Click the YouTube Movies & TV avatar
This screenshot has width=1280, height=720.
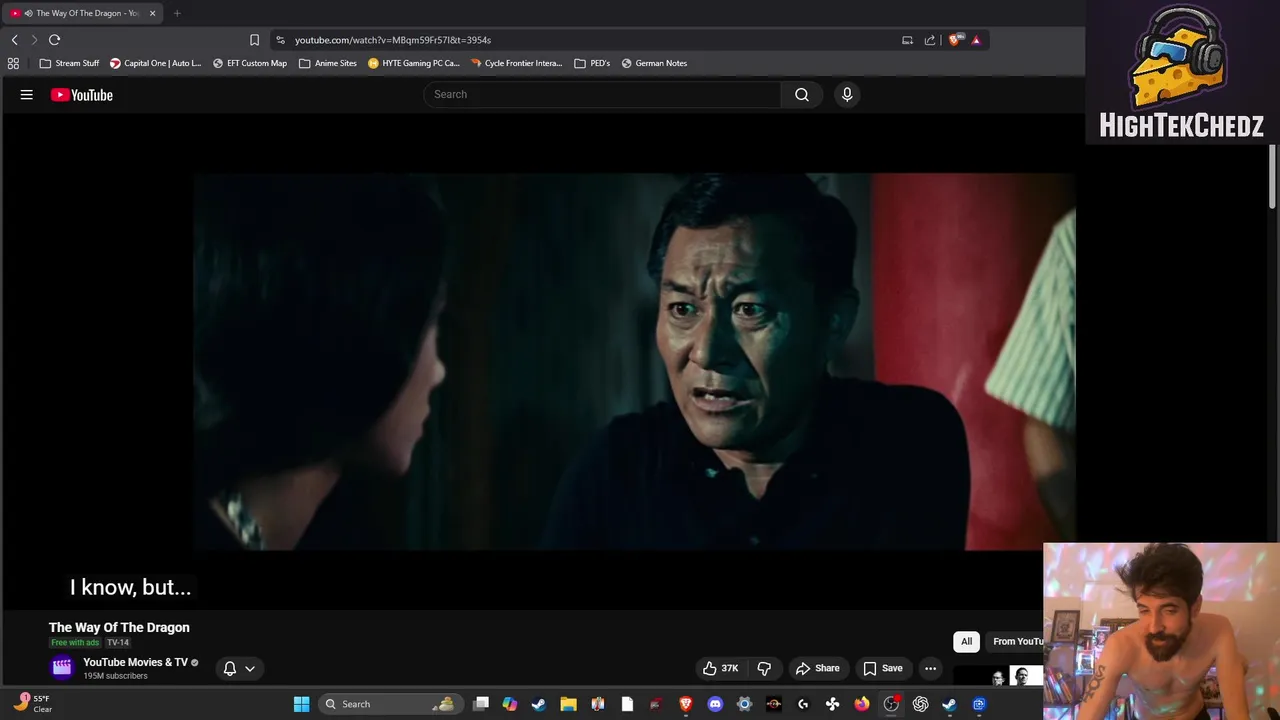[x=62, y=668]
